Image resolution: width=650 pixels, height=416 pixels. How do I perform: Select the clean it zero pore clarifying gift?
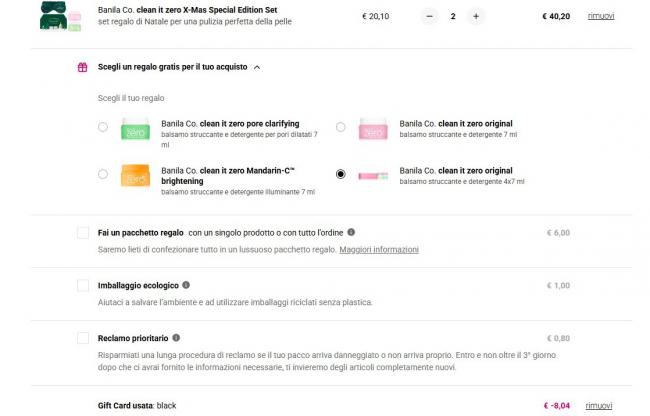(x=103, y=127)
